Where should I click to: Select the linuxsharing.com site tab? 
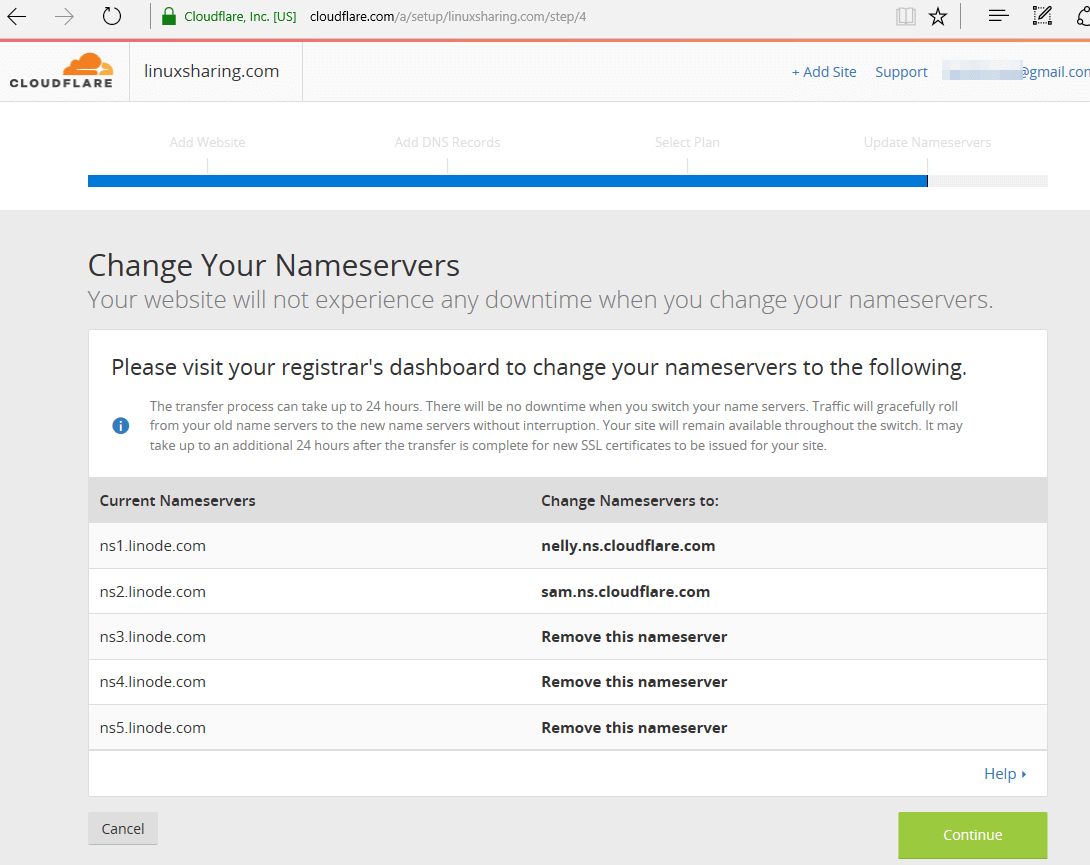point(212,71)
